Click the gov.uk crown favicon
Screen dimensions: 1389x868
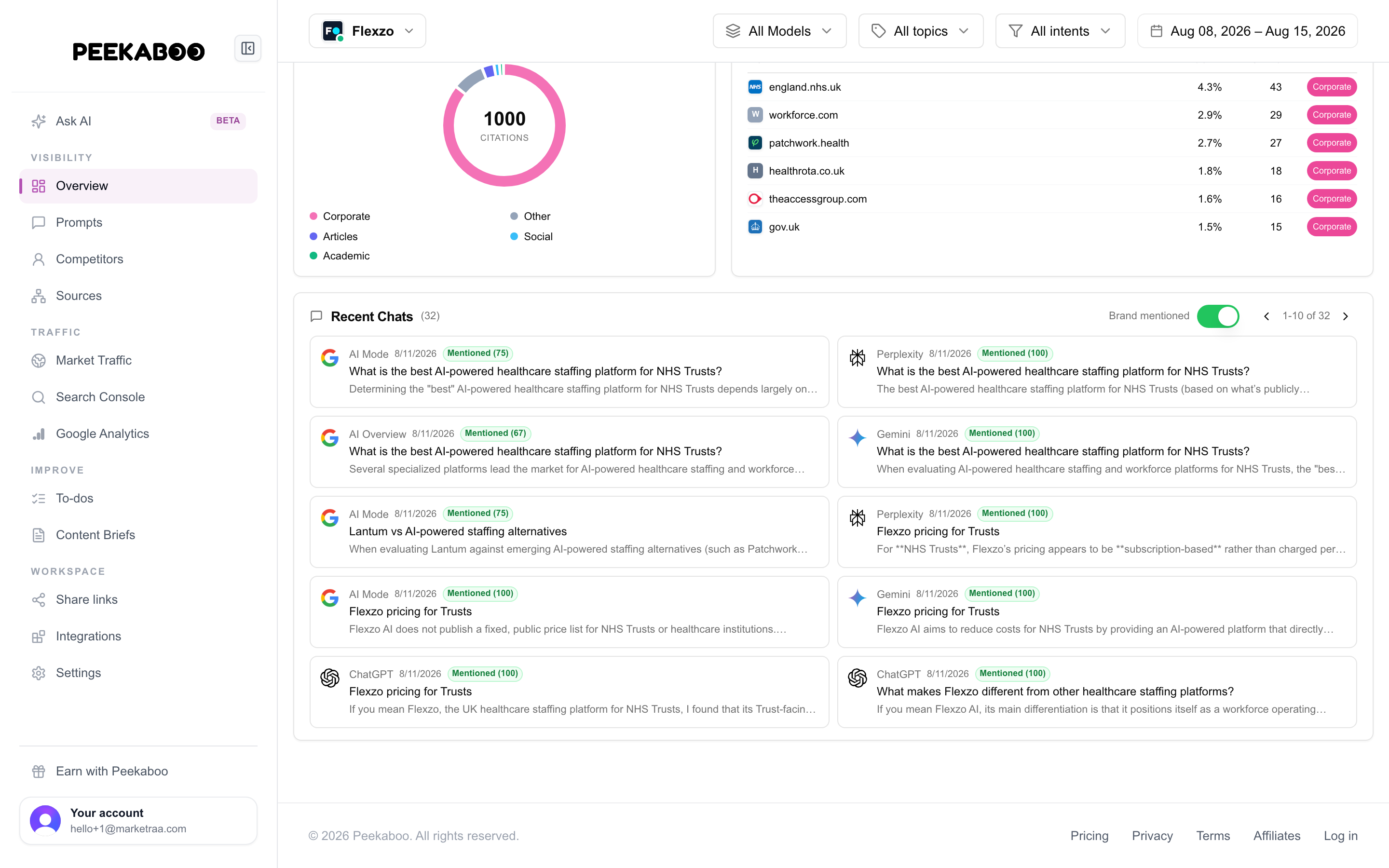point(755,227)
